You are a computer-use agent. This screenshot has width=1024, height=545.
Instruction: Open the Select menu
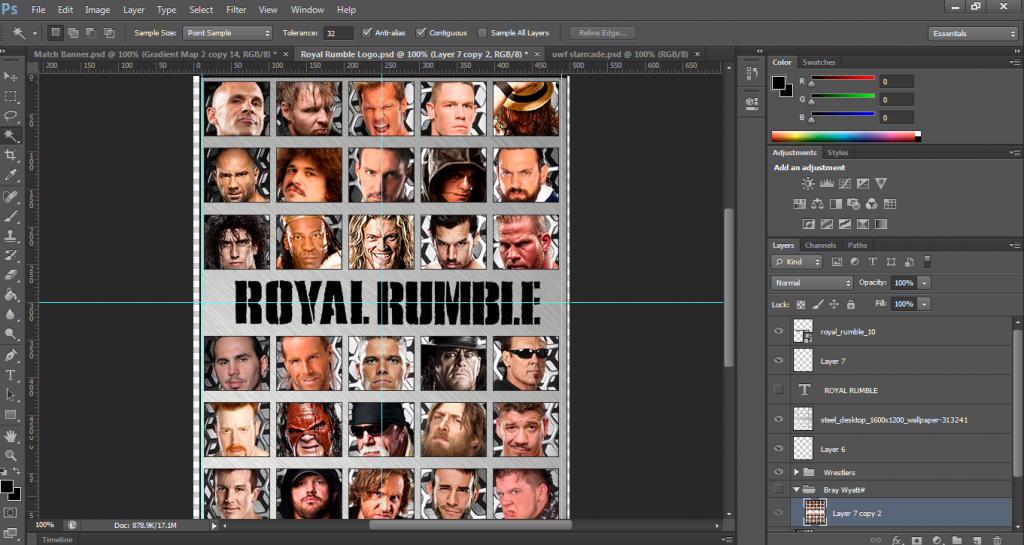[x=201, y=10]
